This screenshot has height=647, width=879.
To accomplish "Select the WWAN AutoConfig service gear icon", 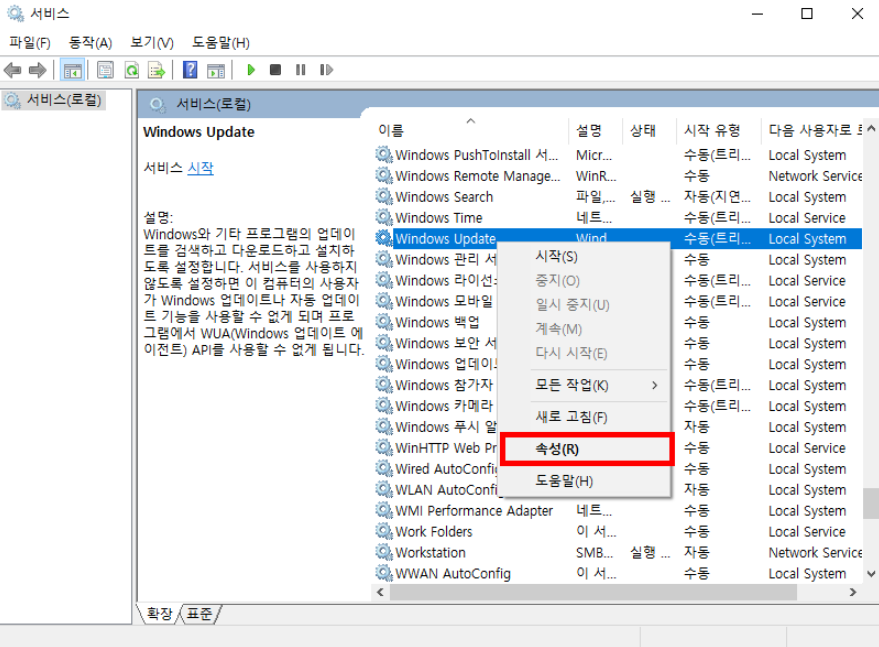I will [x=384, y=573].
